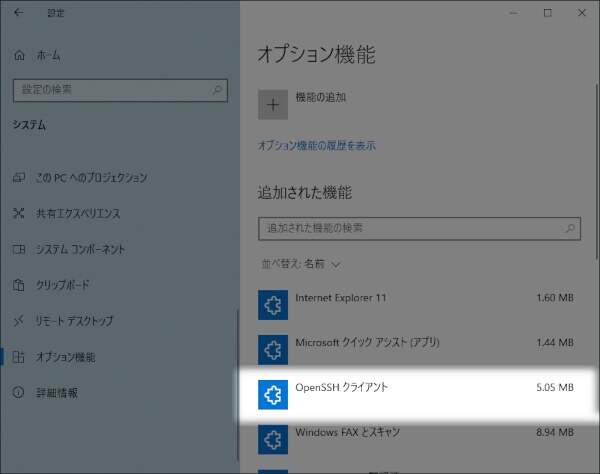600x474 pixels.
Task: Click the back arrow in Settings title bar
Action: [x=18, y=13]
